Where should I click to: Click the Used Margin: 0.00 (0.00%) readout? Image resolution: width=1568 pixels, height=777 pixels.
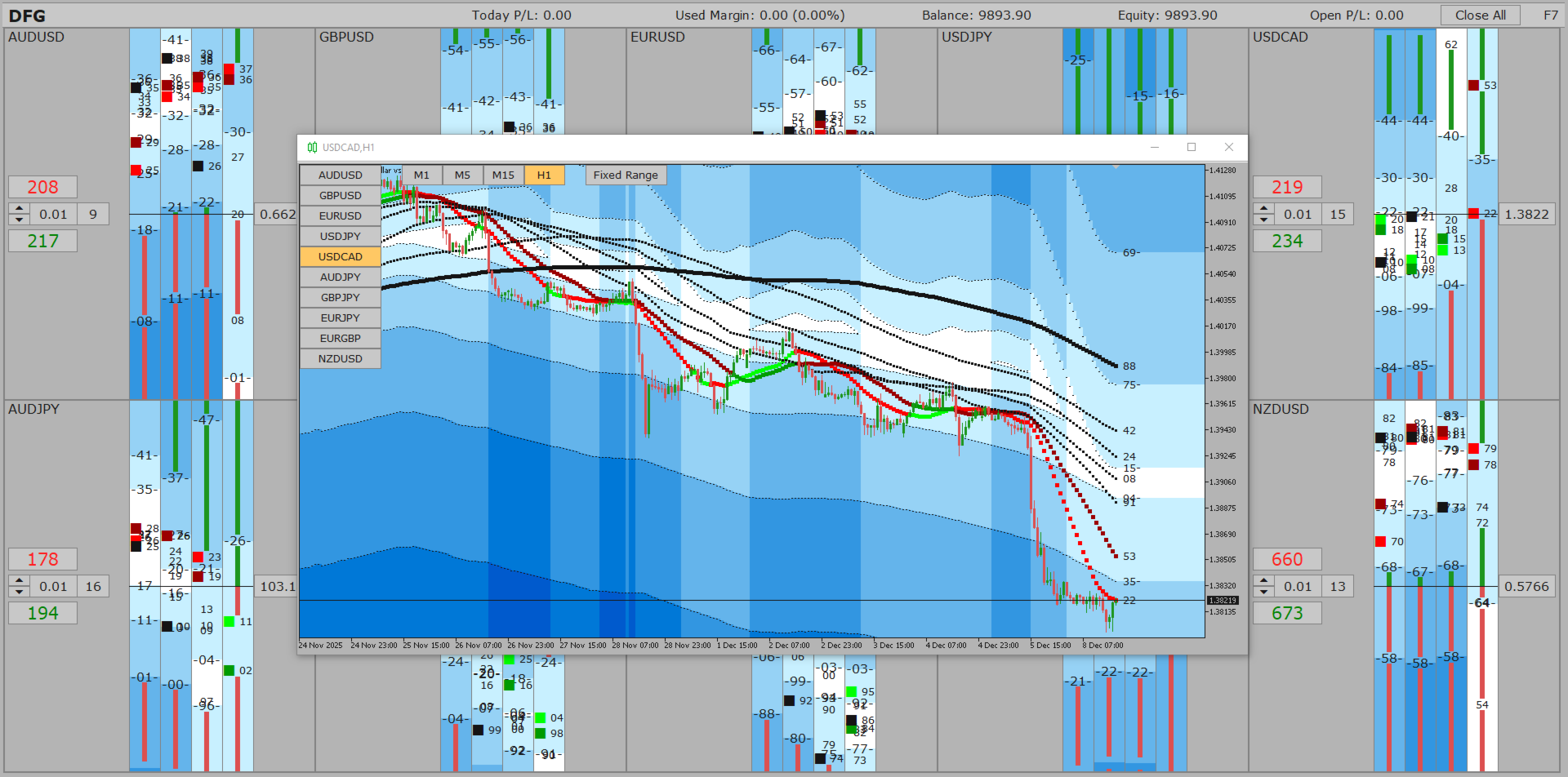coord(760,15)
